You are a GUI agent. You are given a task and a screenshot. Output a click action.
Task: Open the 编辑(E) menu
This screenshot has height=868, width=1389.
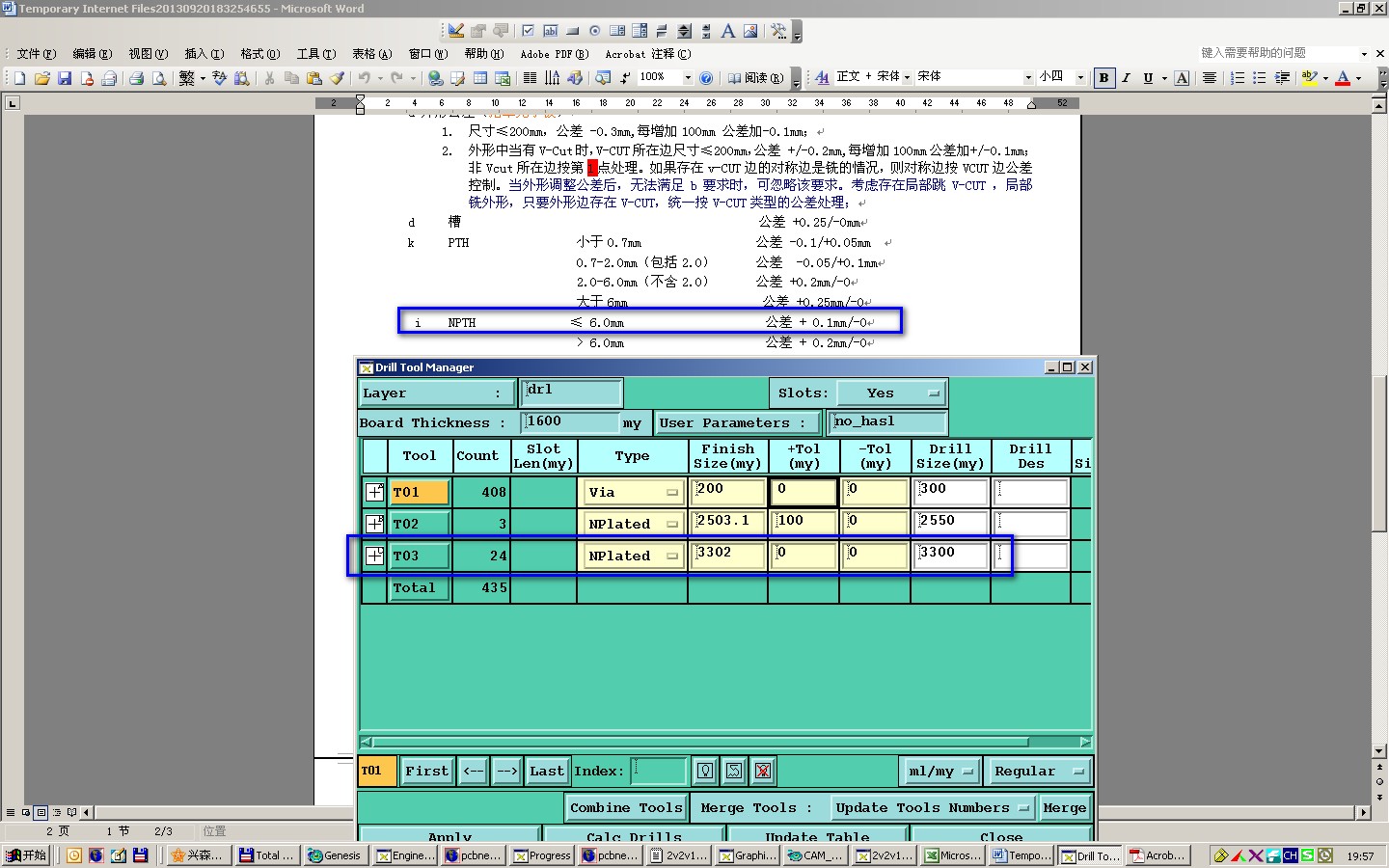click(92, 54)
